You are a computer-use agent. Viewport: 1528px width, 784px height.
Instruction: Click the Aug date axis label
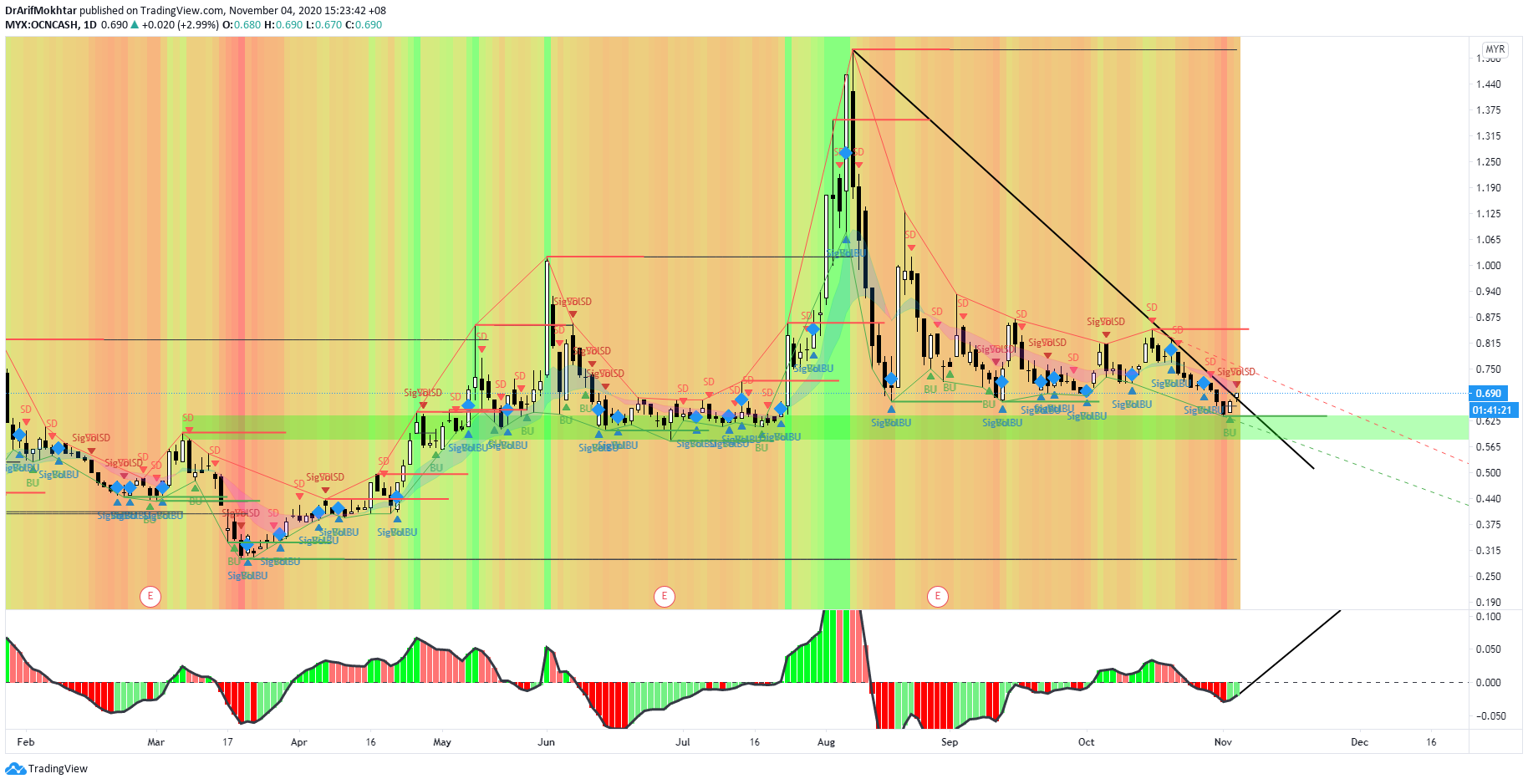pyautogui.click(x=826, y=742)
